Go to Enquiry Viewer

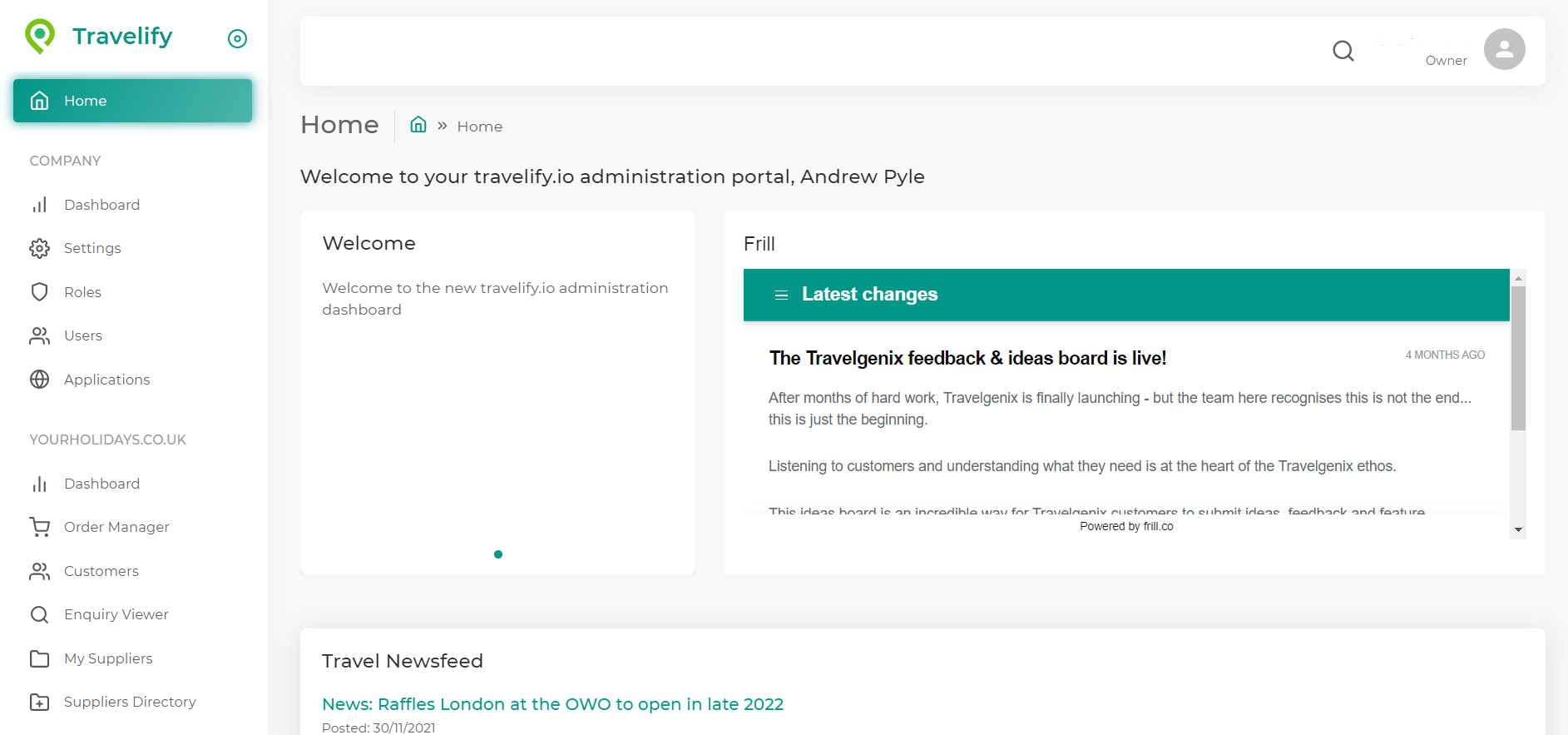pos(116,614)
